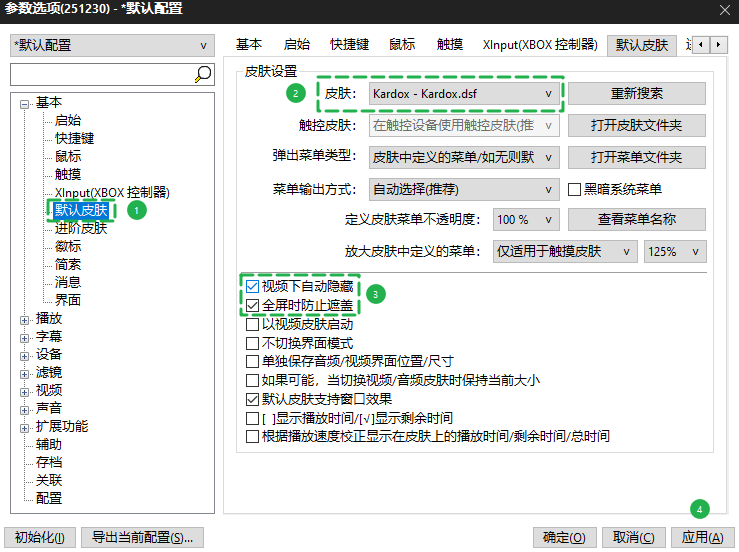Click the settings search input field
This screenshot has height=552, width=739.
[100, 75]
